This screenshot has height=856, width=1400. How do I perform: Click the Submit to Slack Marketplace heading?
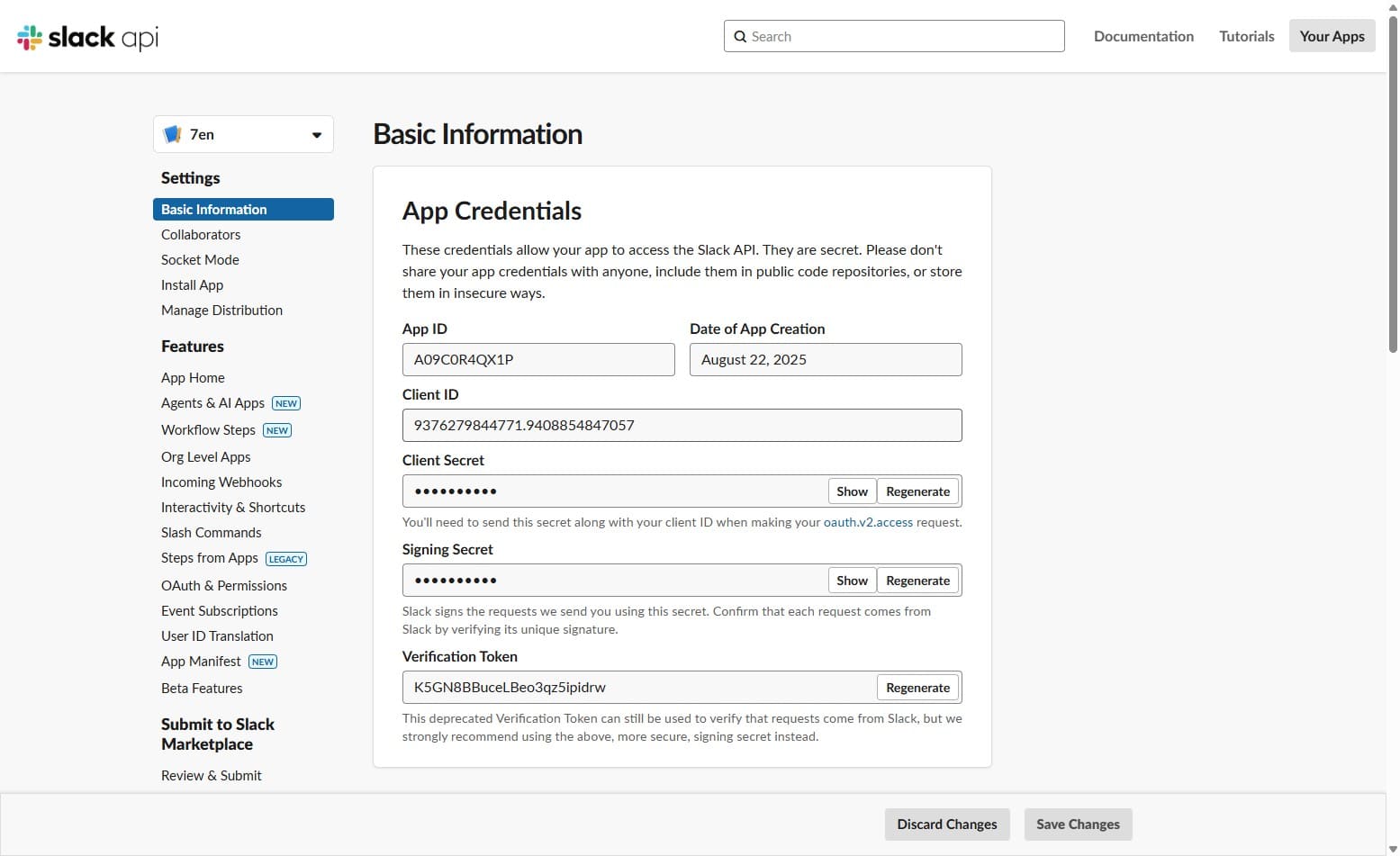click(x=218, y=734)
